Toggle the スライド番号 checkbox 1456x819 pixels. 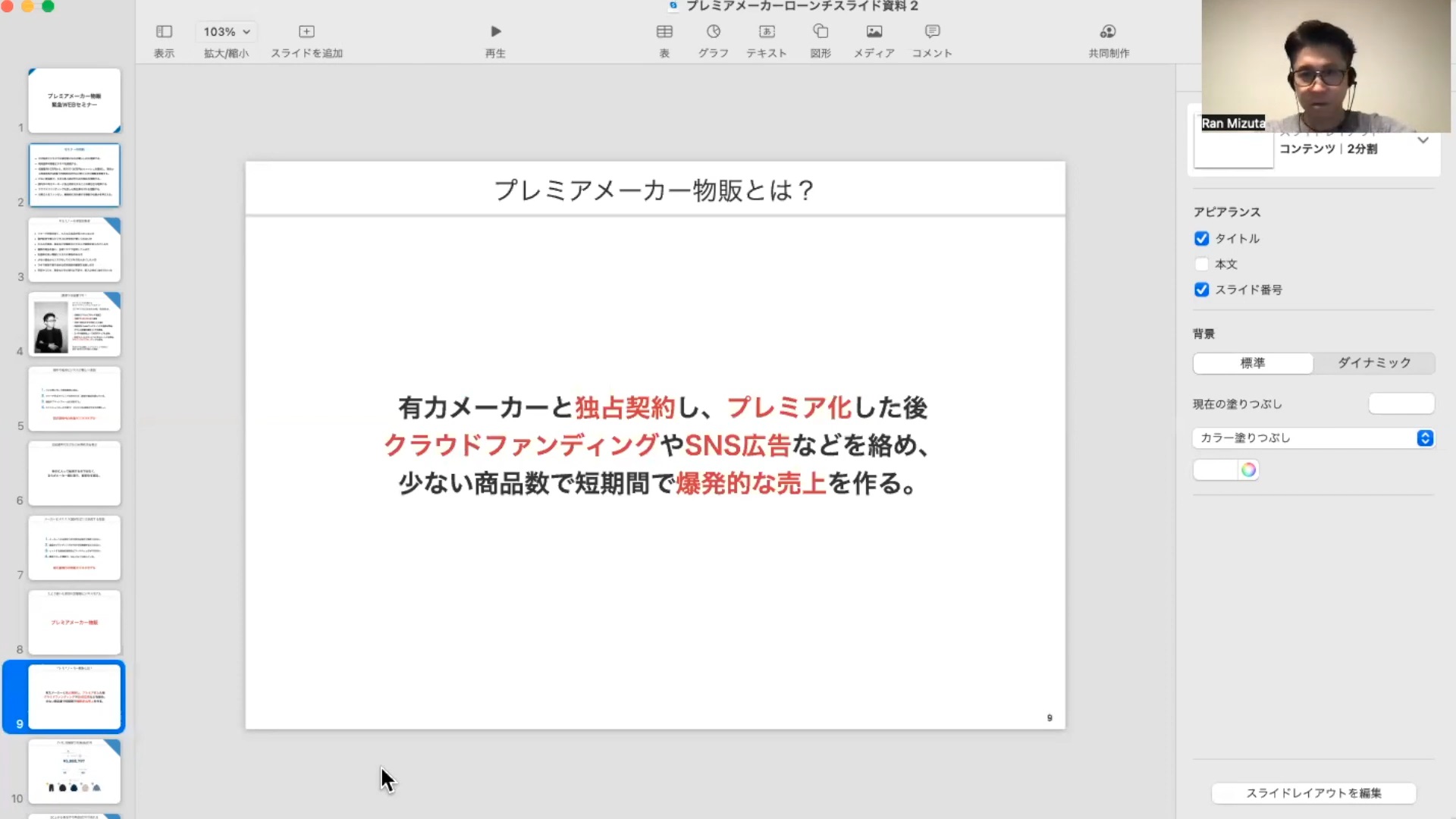[1201, 290]
